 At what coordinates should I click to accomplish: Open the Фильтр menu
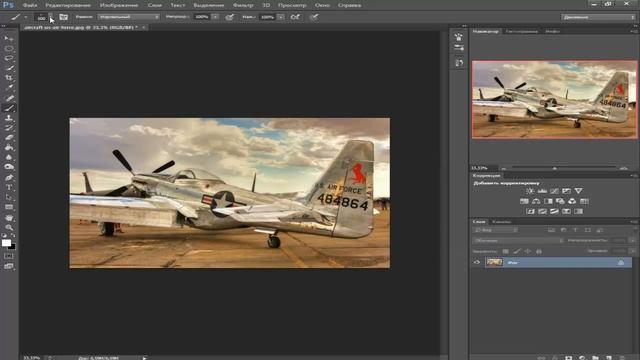pyautogui.click(x=243, y=5)
